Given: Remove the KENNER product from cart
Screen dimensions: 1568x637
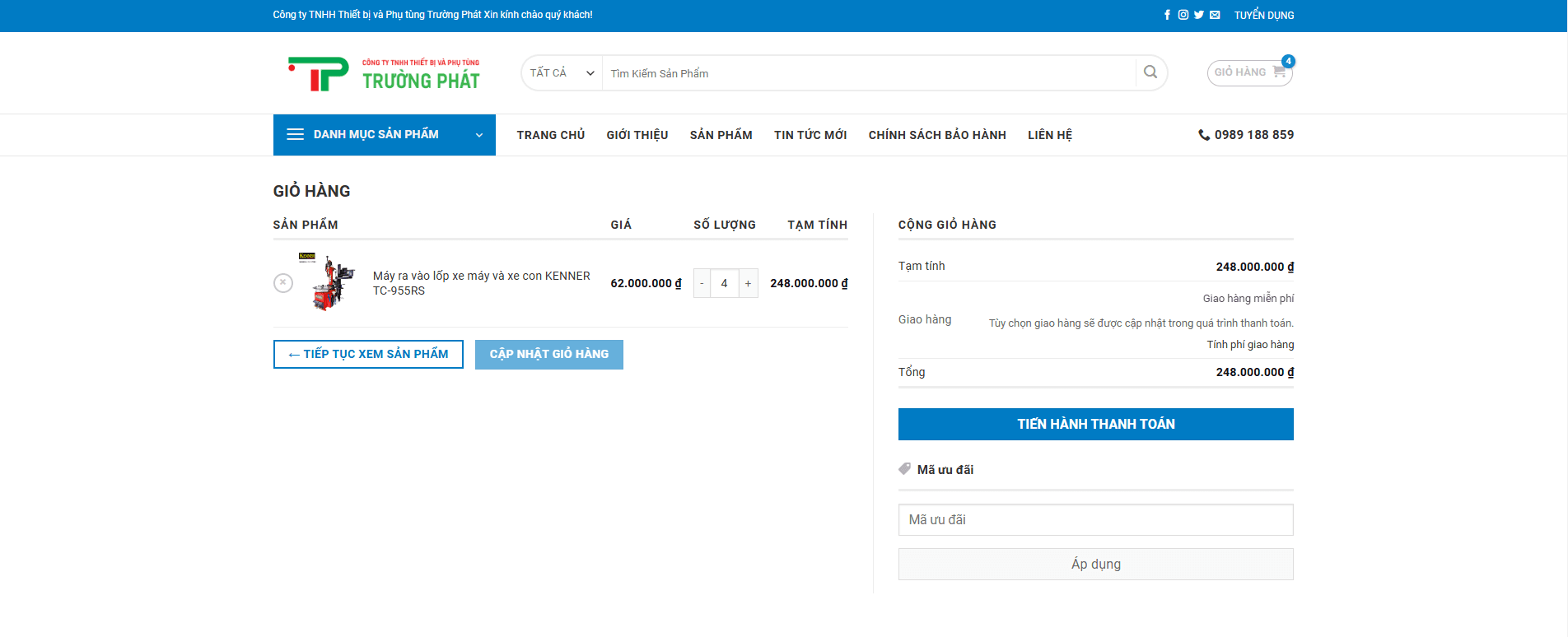Looking at the screenshot, I should pyautogui.click(x=283, y=283).
